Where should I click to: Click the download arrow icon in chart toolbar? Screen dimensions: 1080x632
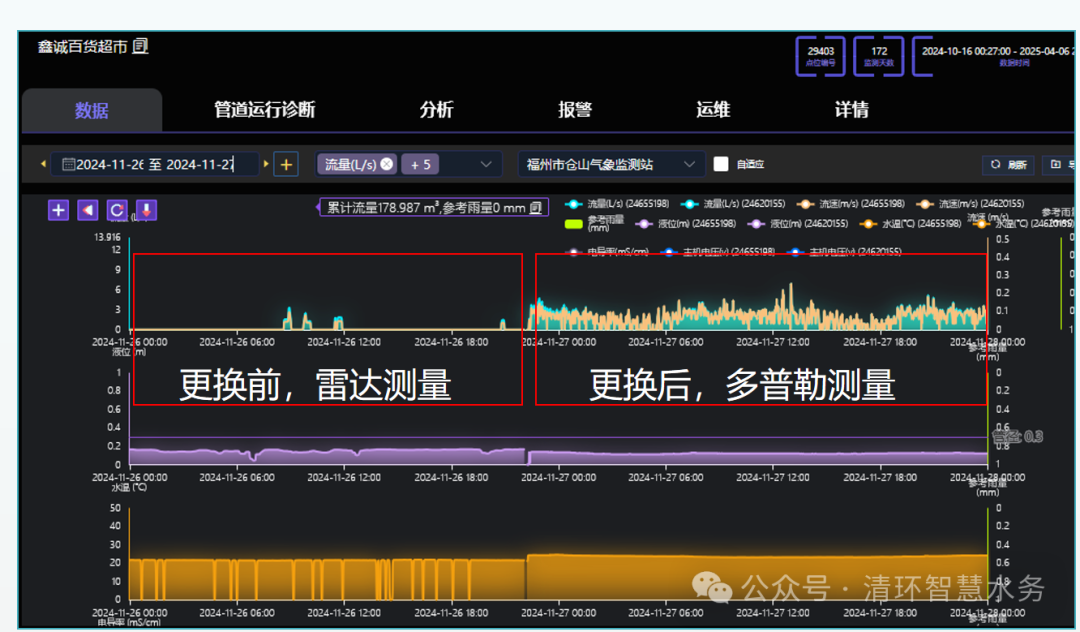click(x=144, y=210)
